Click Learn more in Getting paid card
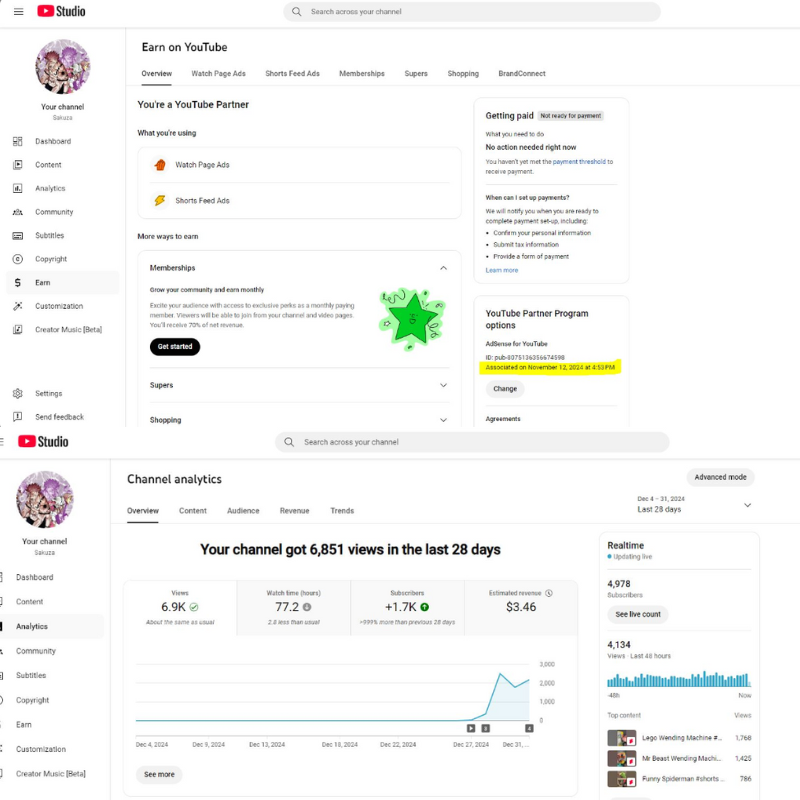800x800 pixels. click(502, 270)
